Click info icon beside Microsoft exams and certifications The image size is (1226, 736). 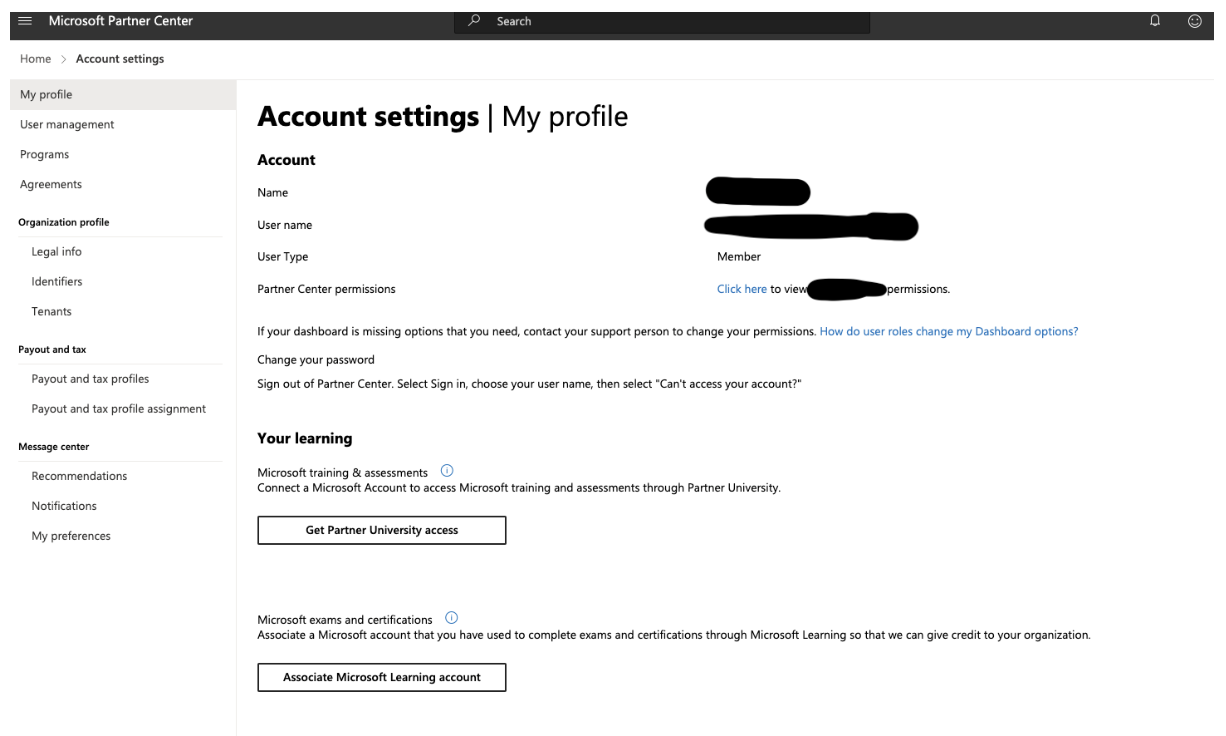tap(452, 619)
